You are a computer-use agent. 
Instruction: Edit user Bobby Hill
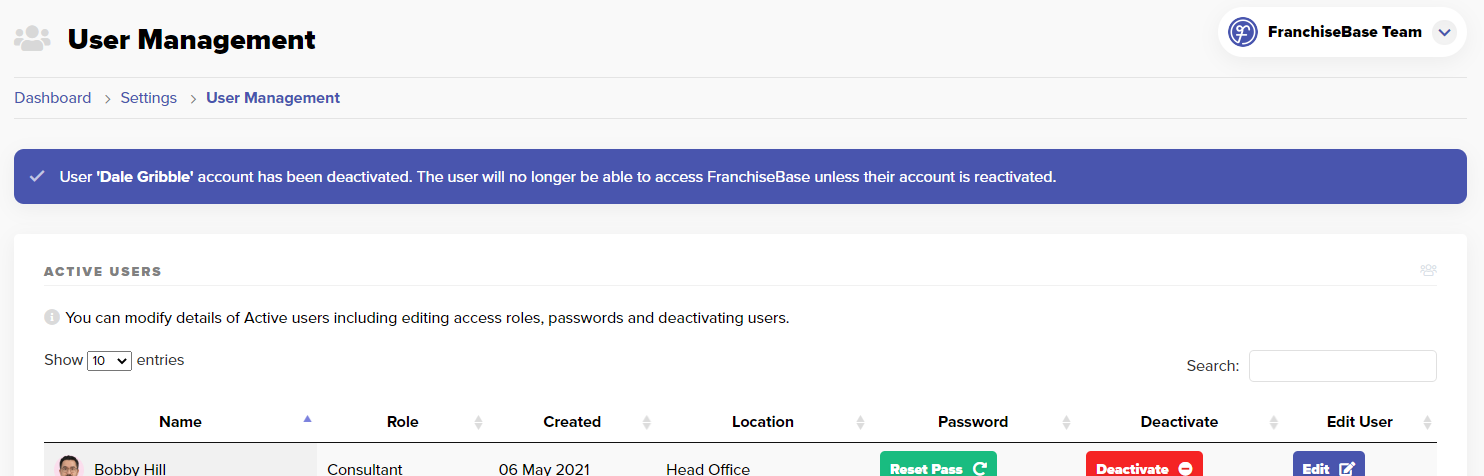[x=1328, y=467]
